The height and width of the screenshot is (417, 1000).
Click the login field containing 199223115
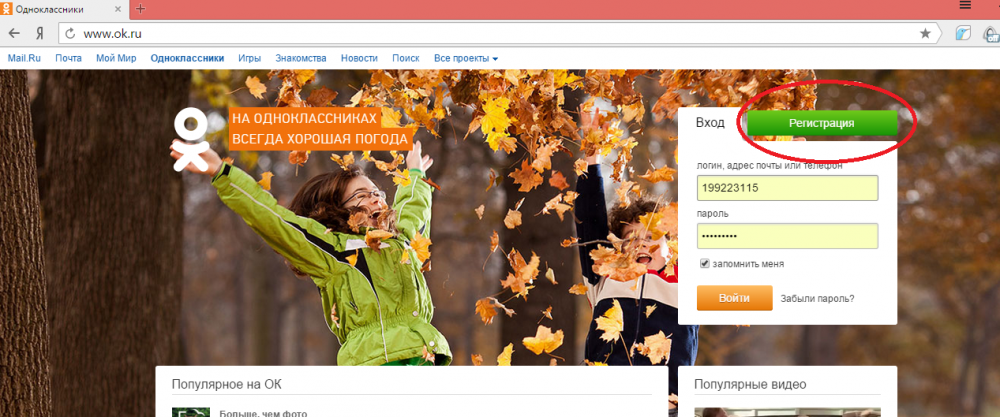click(x=788, y=188)
